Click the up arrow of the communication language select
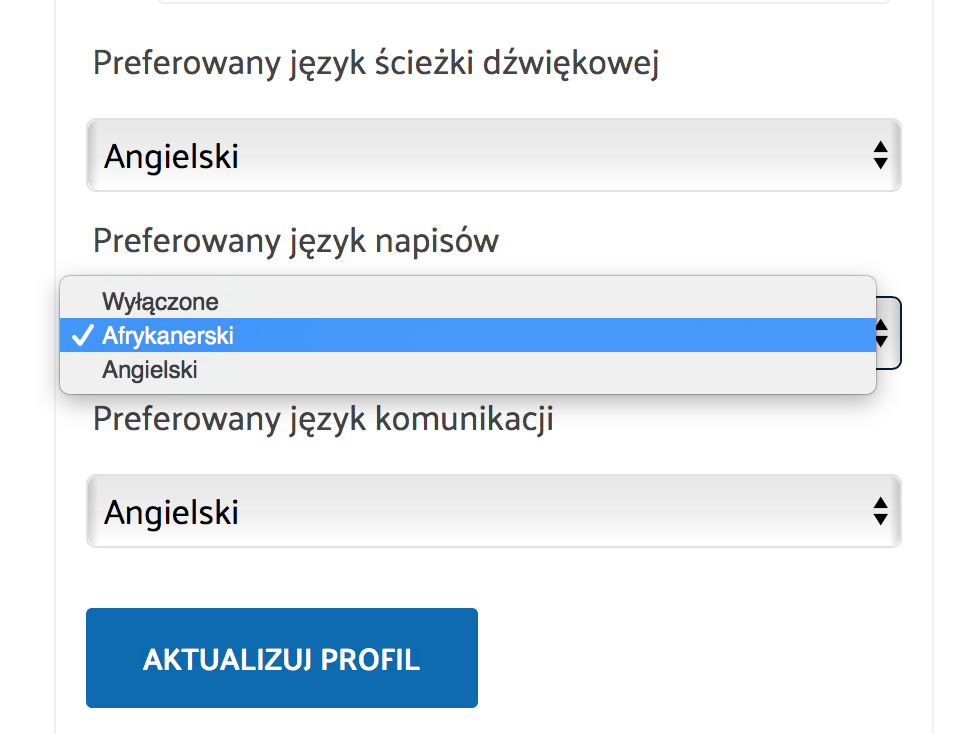Viewport: 956px width, 734px height. click(880, 503)
